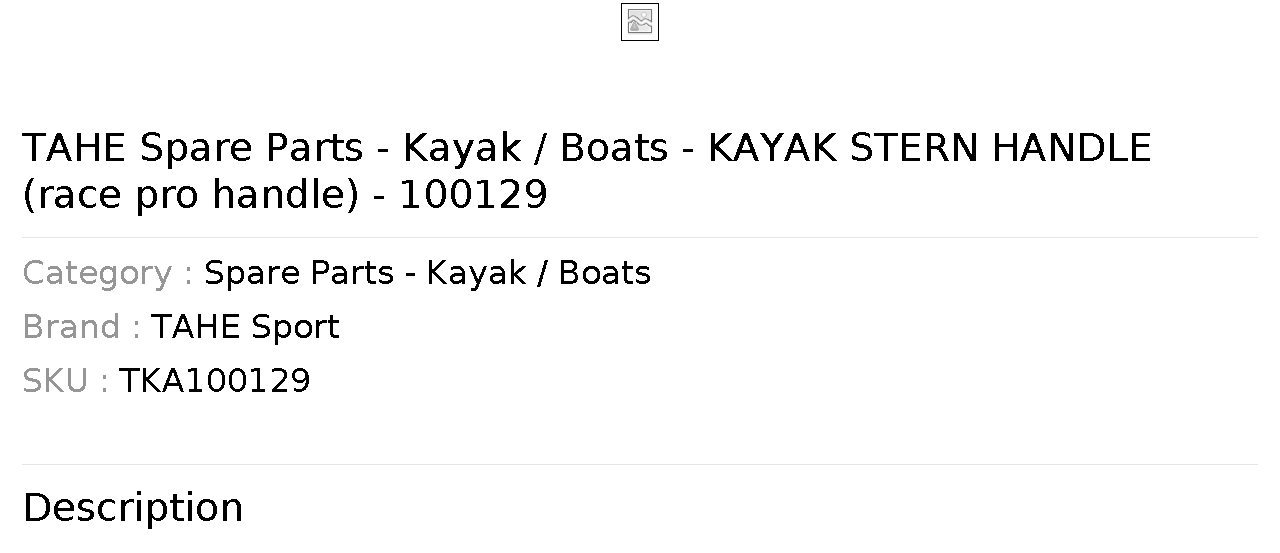Click the broken product image placeholder icon

coord(640,22)
